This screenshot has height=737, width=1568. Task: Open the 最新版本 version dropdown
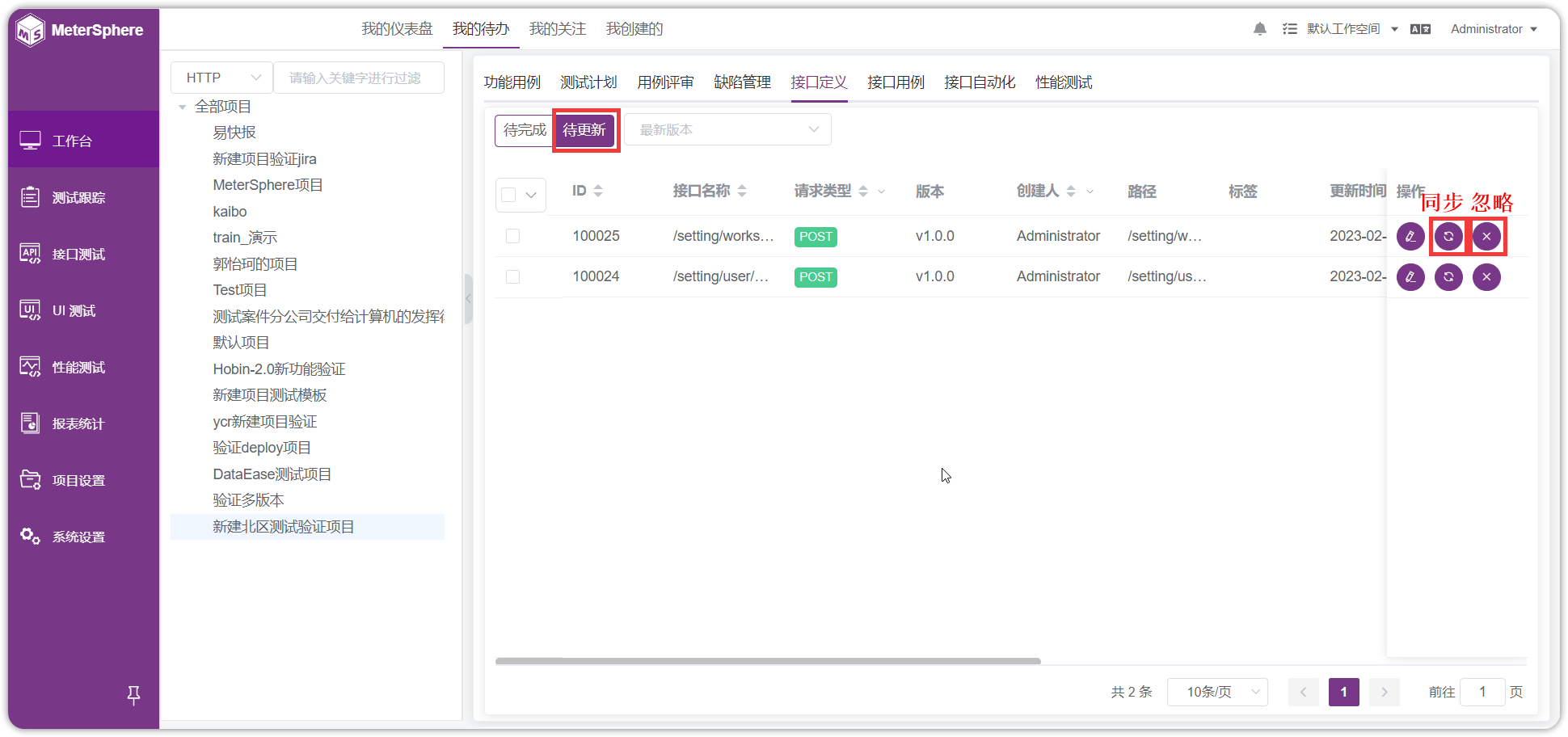pyautogui.click(x=727, y=129)
